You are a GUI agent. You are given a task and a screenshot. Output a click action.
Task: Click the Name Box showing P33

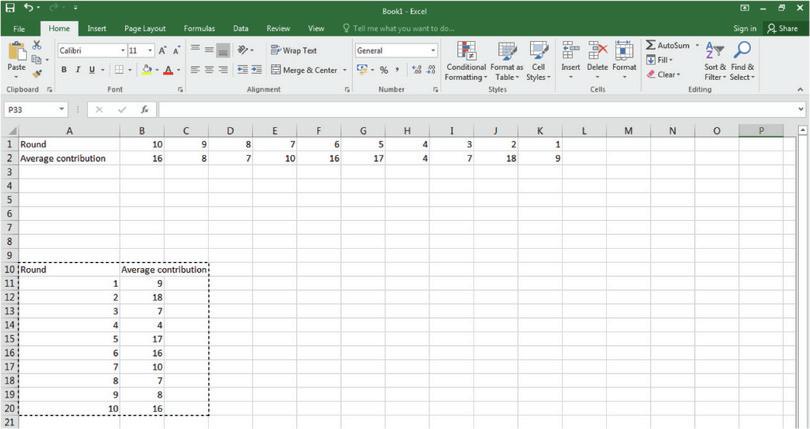(36, 110)
